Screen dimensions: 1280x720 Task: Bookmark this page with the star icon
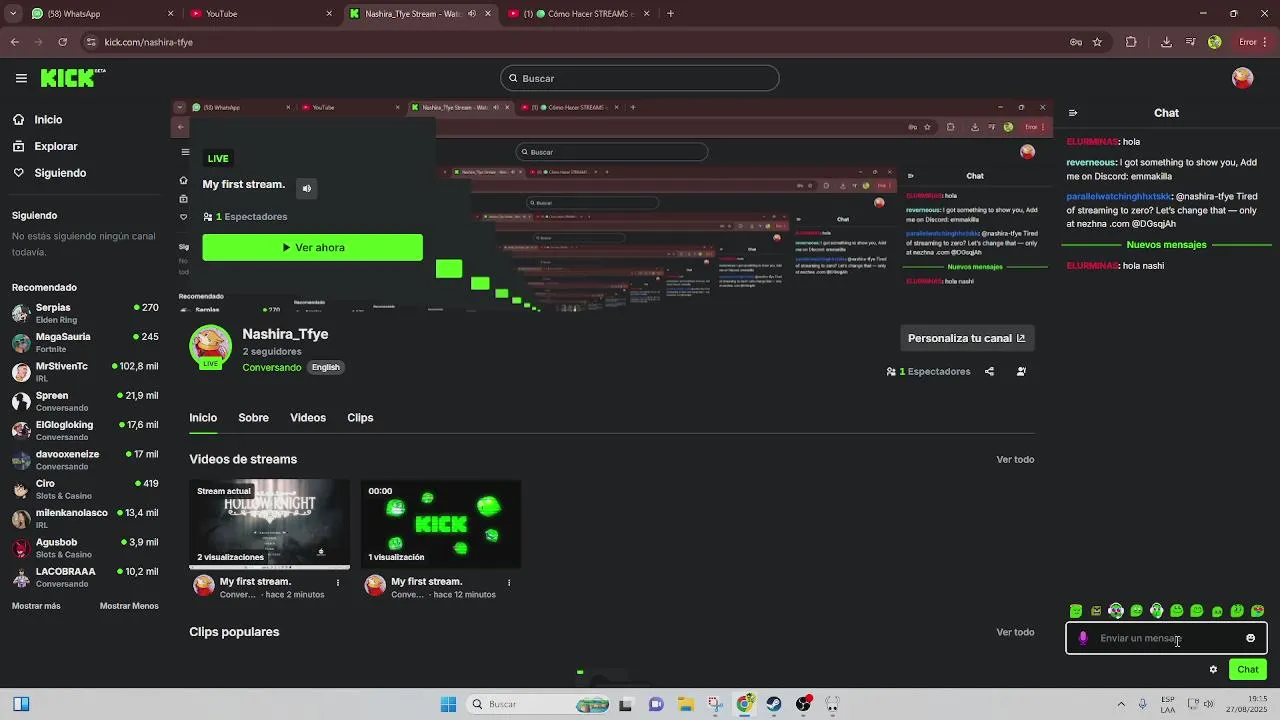pyautogui.click(x=1097, y=42)
